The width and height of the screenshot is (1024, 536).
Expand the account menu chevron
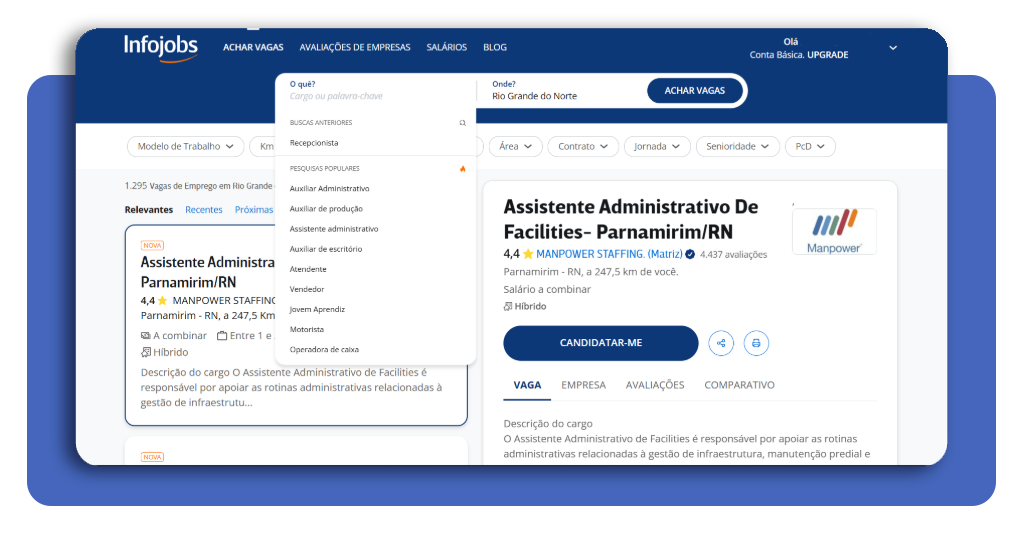[893, 48]
